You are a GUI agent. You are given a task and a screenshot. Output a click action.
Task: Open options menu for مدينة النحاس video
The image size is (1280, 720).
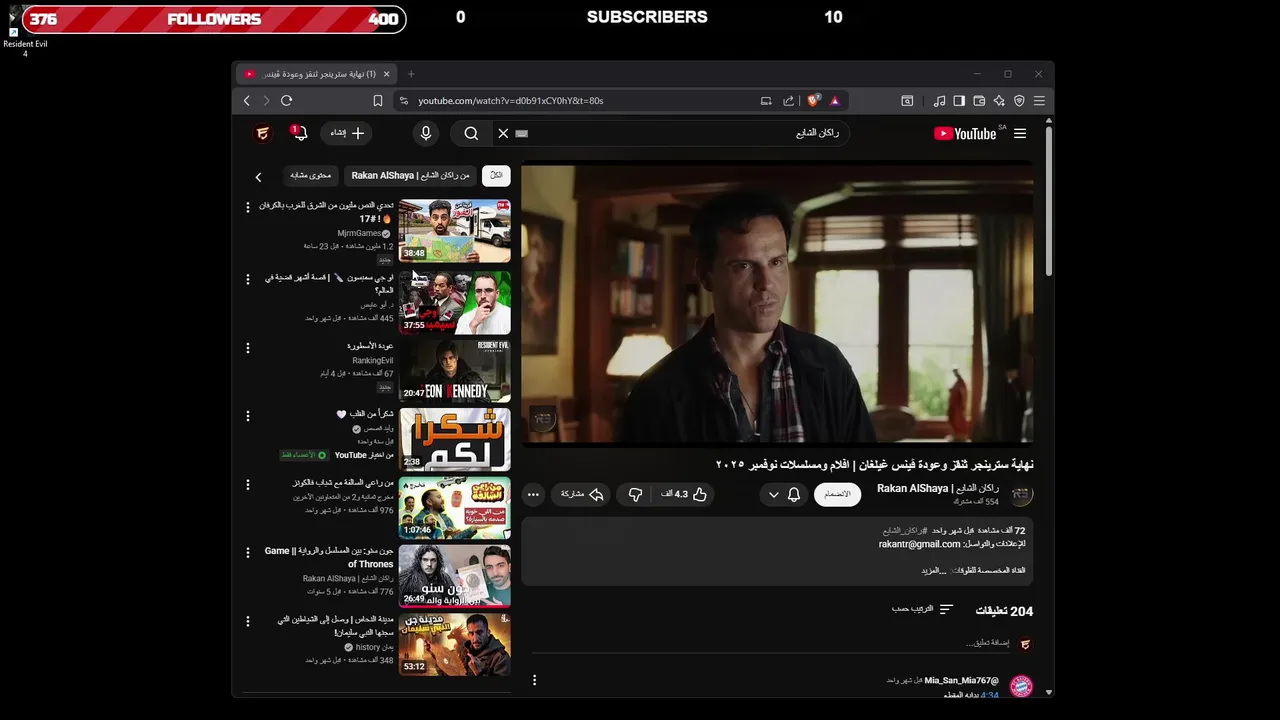248,621
